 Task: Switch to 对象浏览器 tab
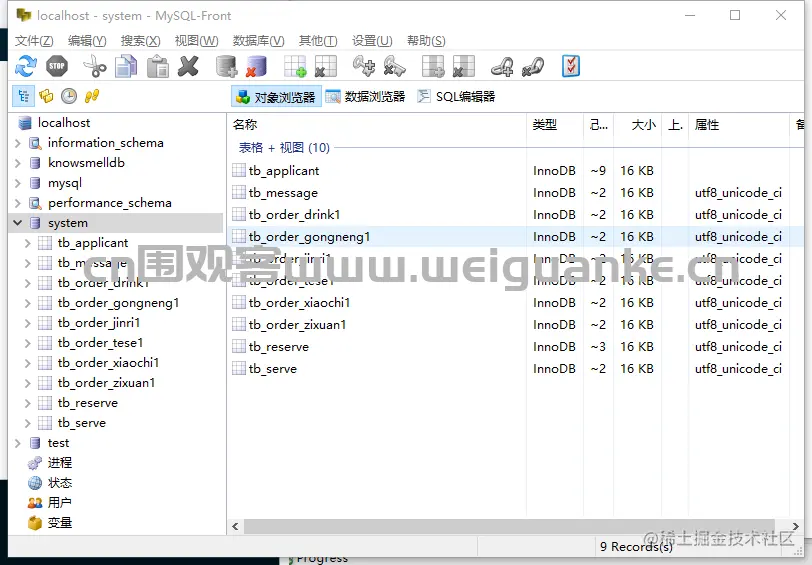click(x=276, y=97)
